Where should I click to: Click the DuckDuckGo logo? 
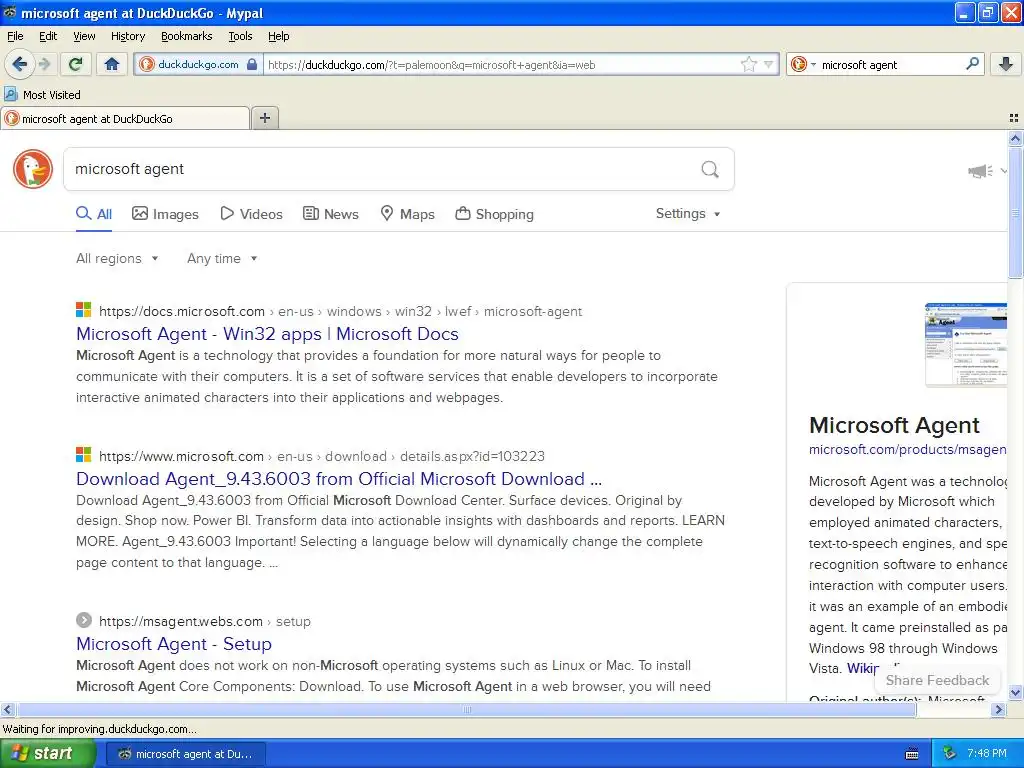(x=33, y=169)
